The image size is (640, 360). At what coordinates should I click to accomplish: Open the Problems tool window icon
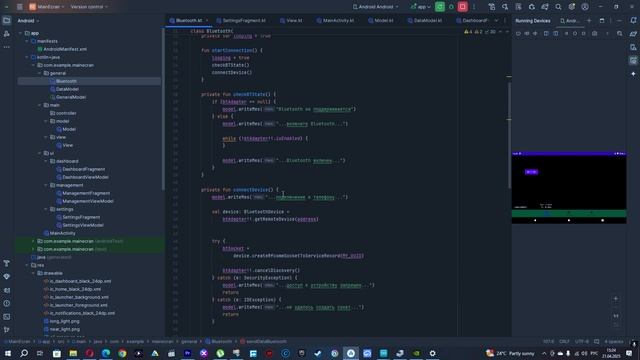(7, 303)
